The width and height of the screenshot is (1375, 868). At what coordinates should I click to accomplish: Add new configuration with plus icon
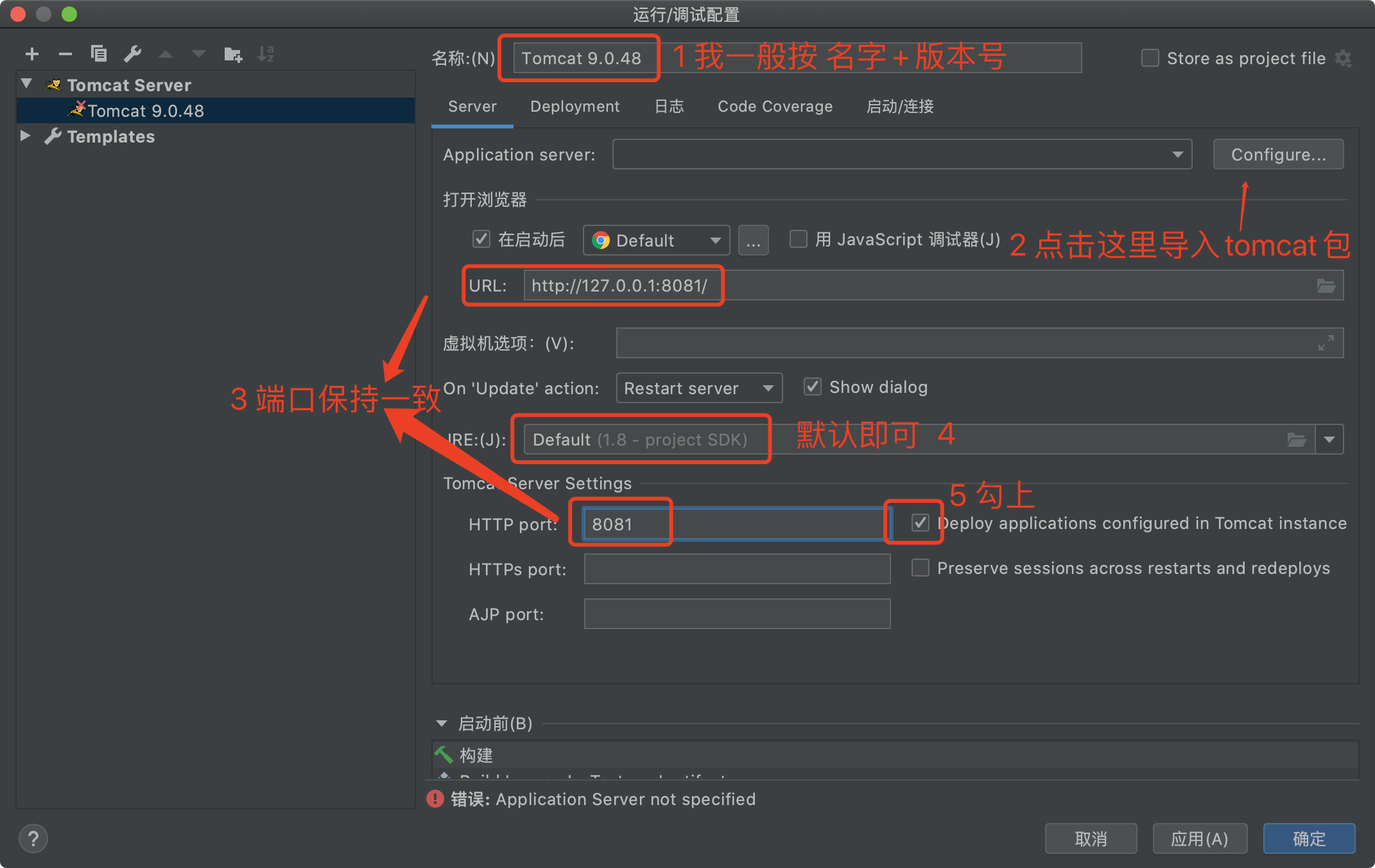click(x=32, y=55)
